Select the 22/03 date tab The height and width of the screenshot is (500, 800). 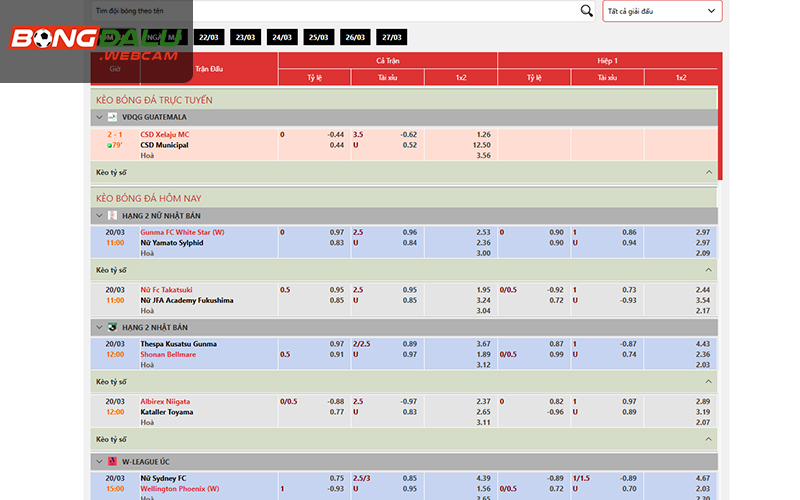point(209,37)
